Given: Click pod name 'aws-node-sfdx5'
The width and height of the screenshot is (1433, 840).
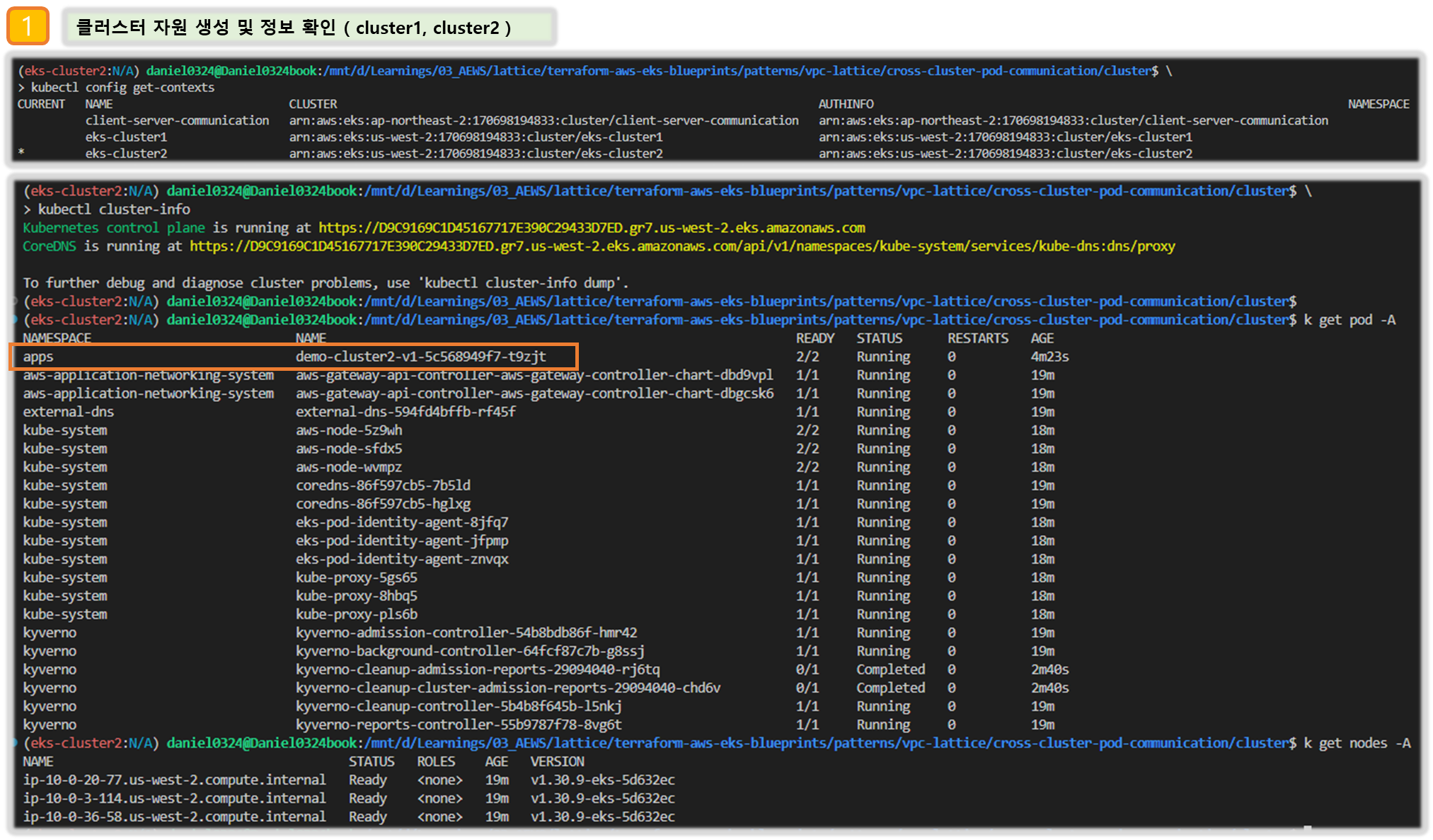Looking at the screenshot, I should (349, 449).
